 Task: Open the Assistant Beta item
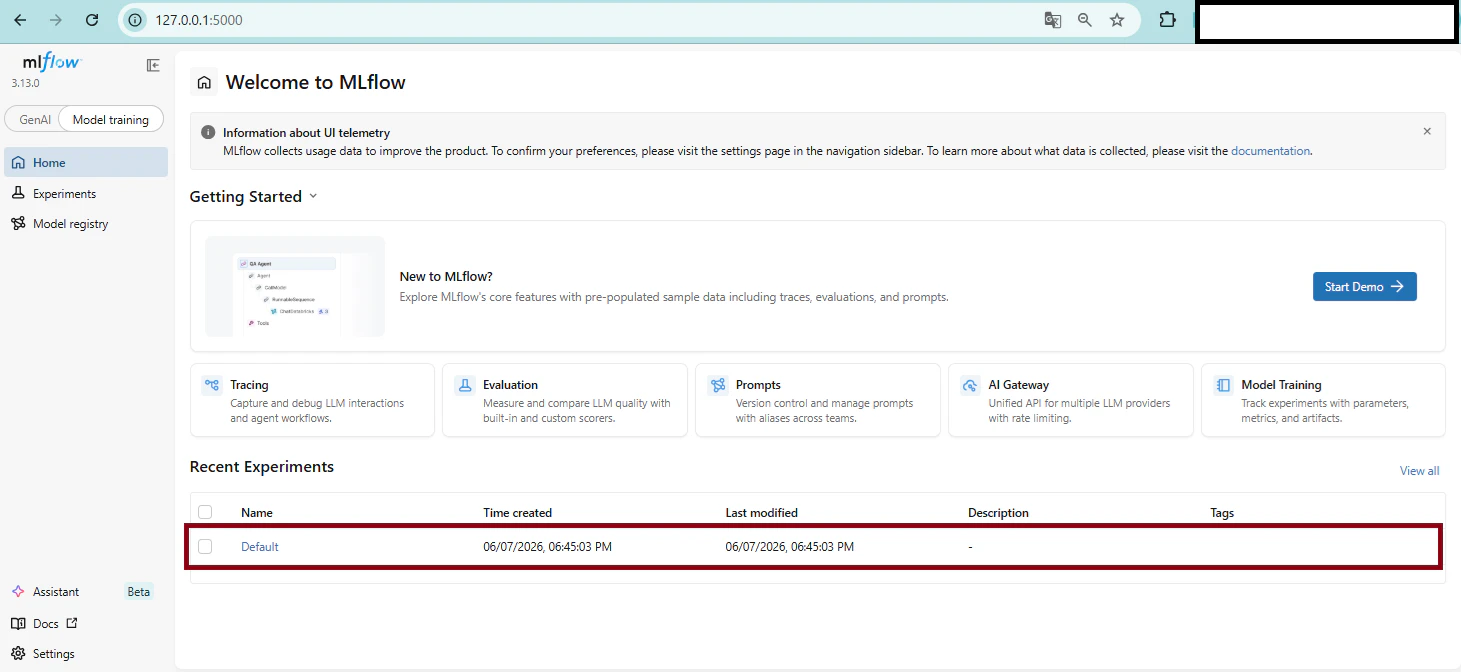86,592
